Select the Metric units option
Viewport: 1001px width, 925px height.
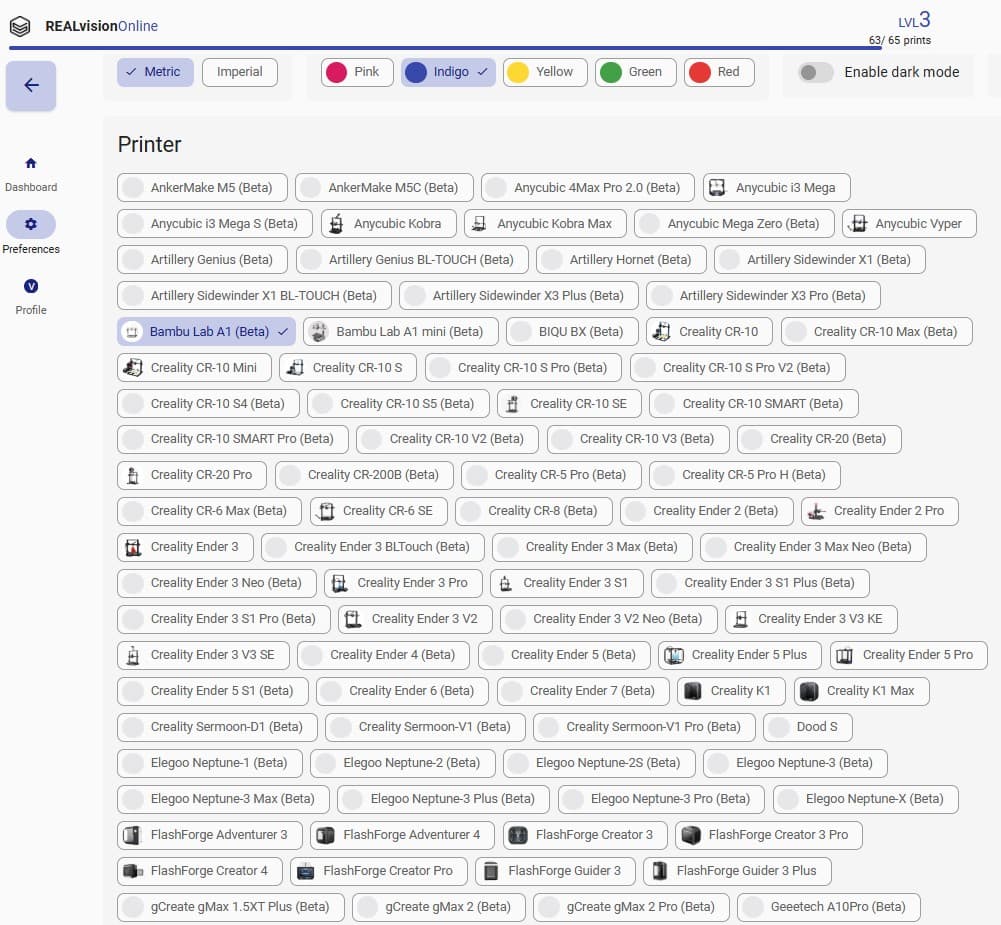pyautogui.click(x=155, y=72)
